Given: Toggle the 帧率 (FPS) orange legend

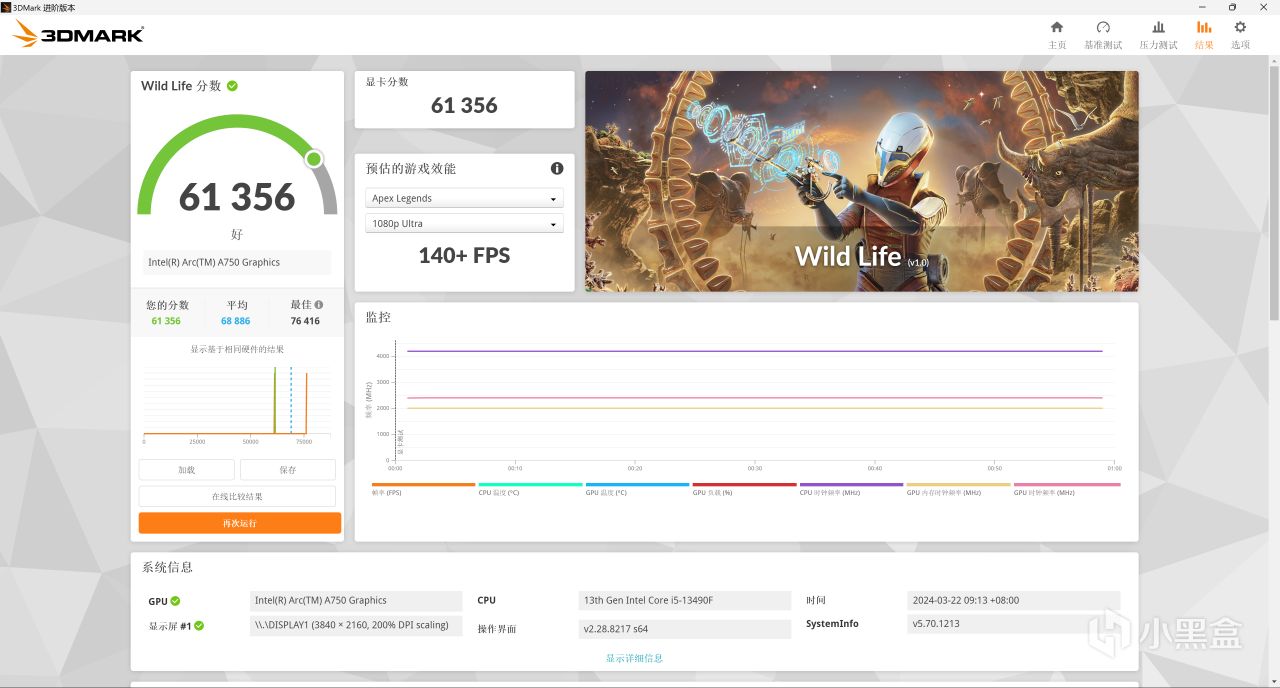Looking at the screenshot, I should point(423,489).
